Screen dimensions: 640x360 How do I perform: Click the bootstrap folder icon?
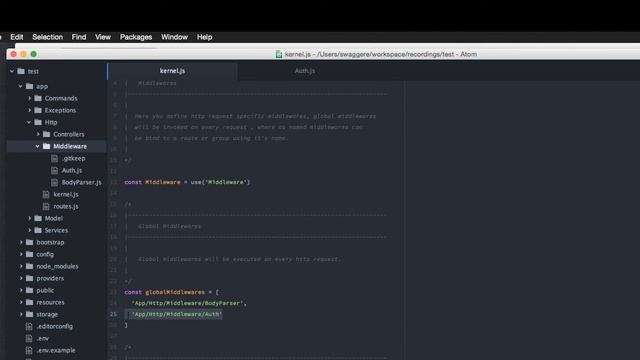29,242
